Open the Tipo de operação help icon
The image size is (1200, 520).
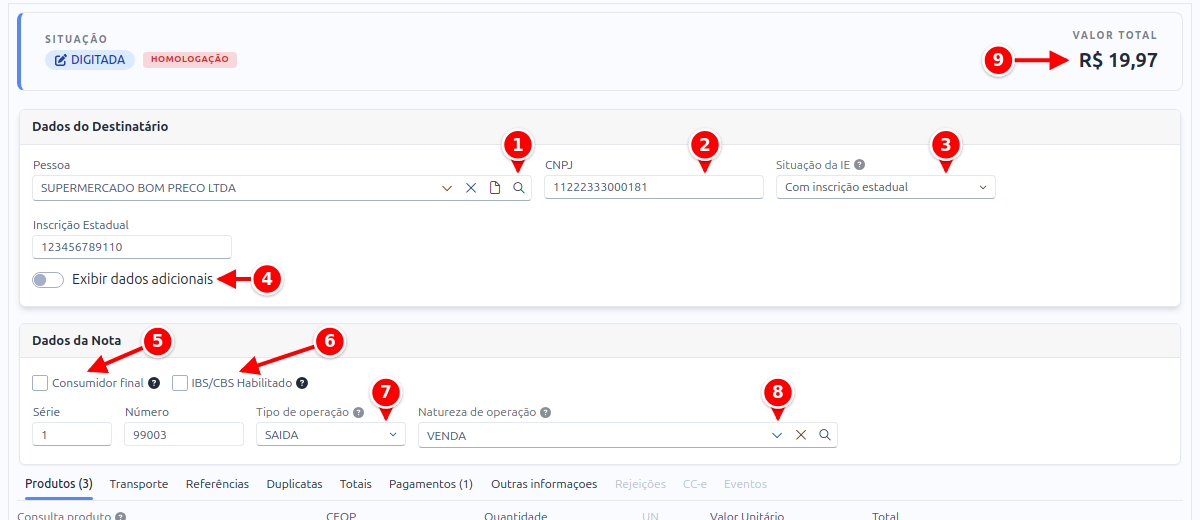click(358, 412)
